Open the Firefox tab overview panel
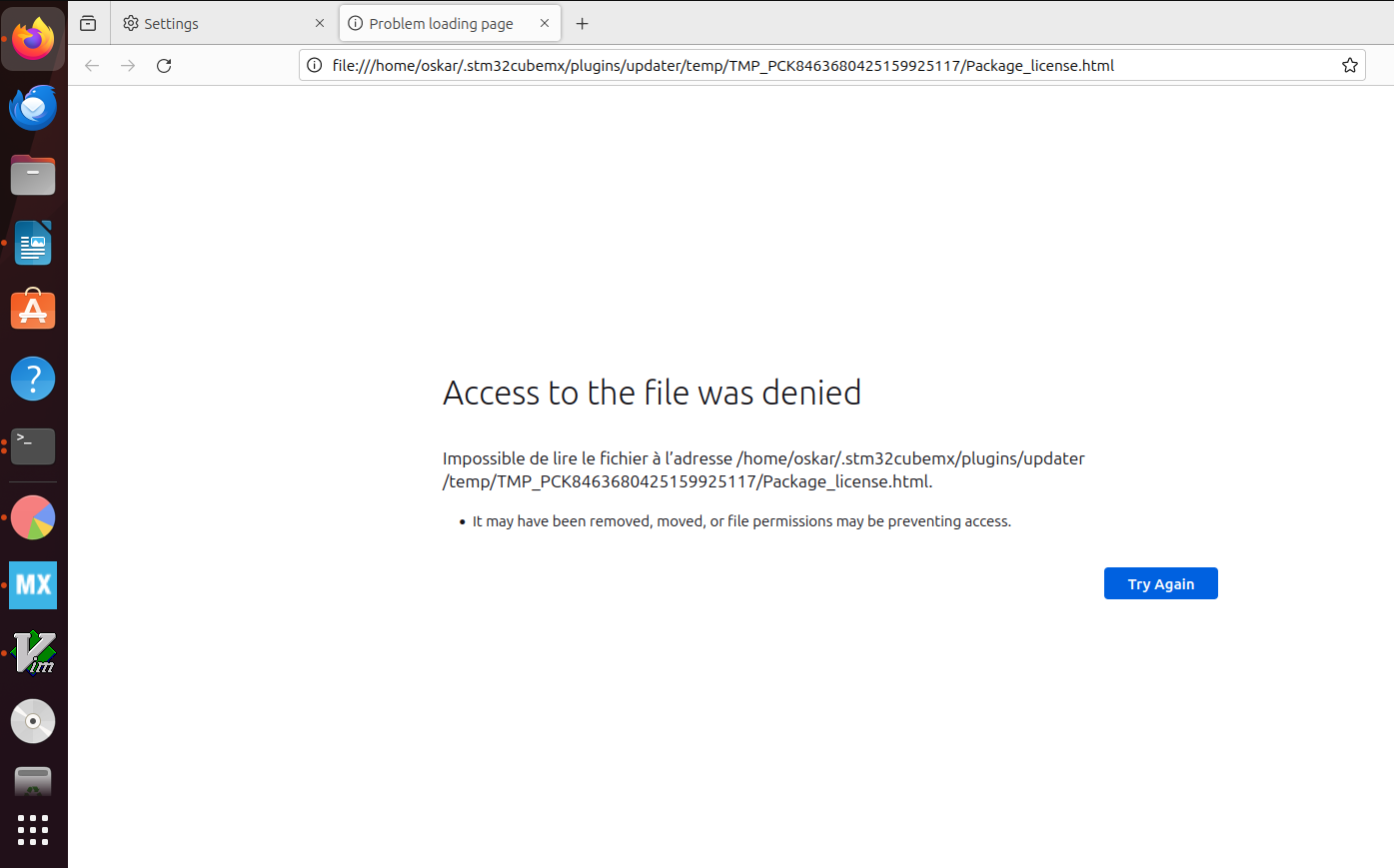The width and height of the screenshot is (1394, 868). 88,22
